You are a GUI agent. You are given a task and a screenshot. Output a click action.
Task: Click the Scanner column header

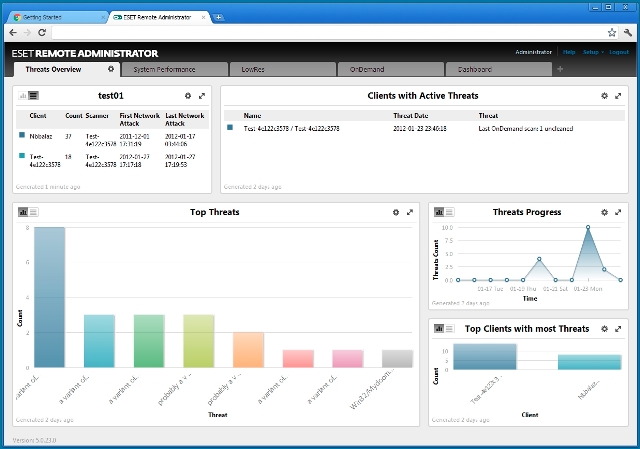tap(97, 116)
